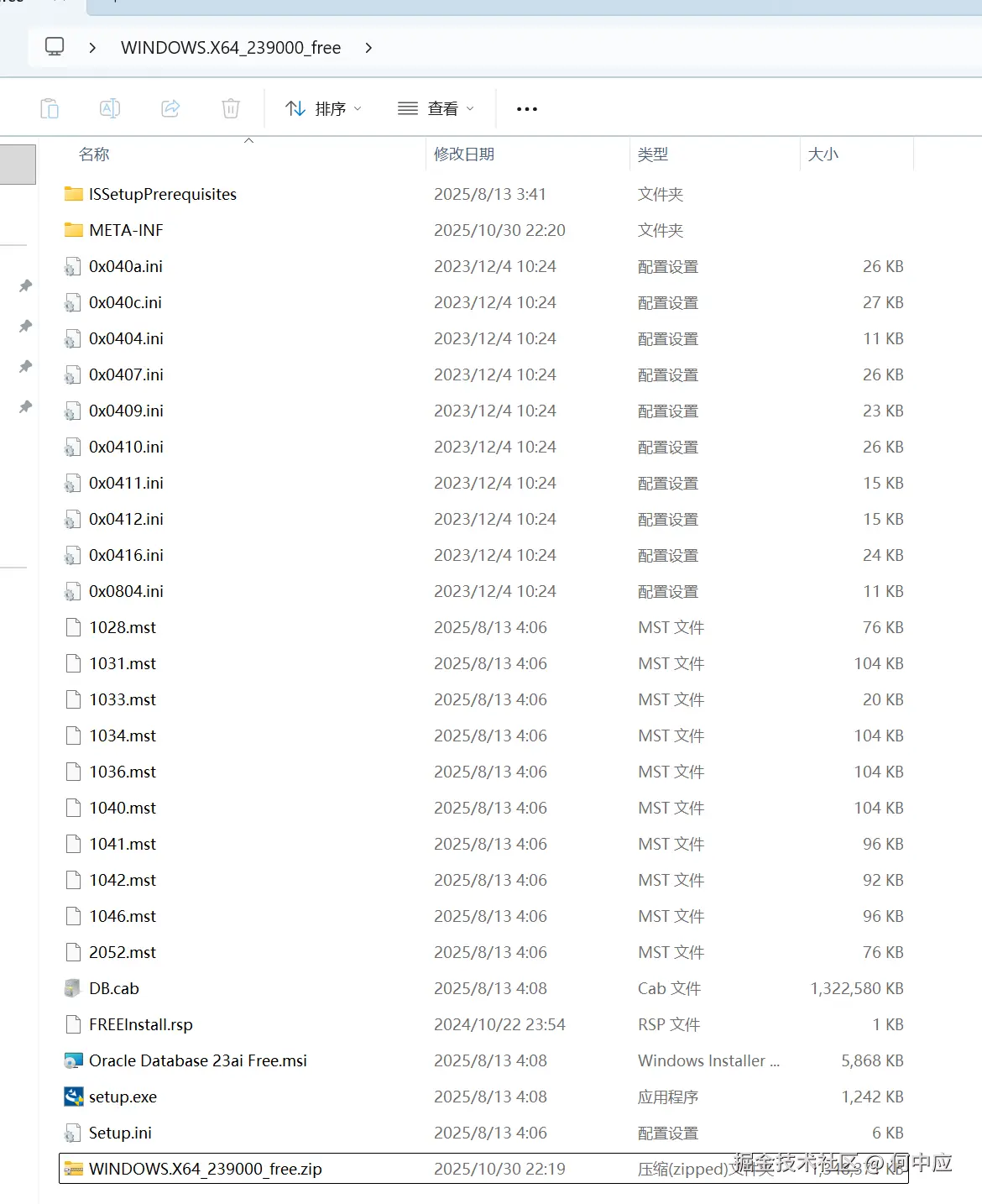Sort by the 修改日期 column header
This screenshot has height=1204, width=982.
point(464,154)
